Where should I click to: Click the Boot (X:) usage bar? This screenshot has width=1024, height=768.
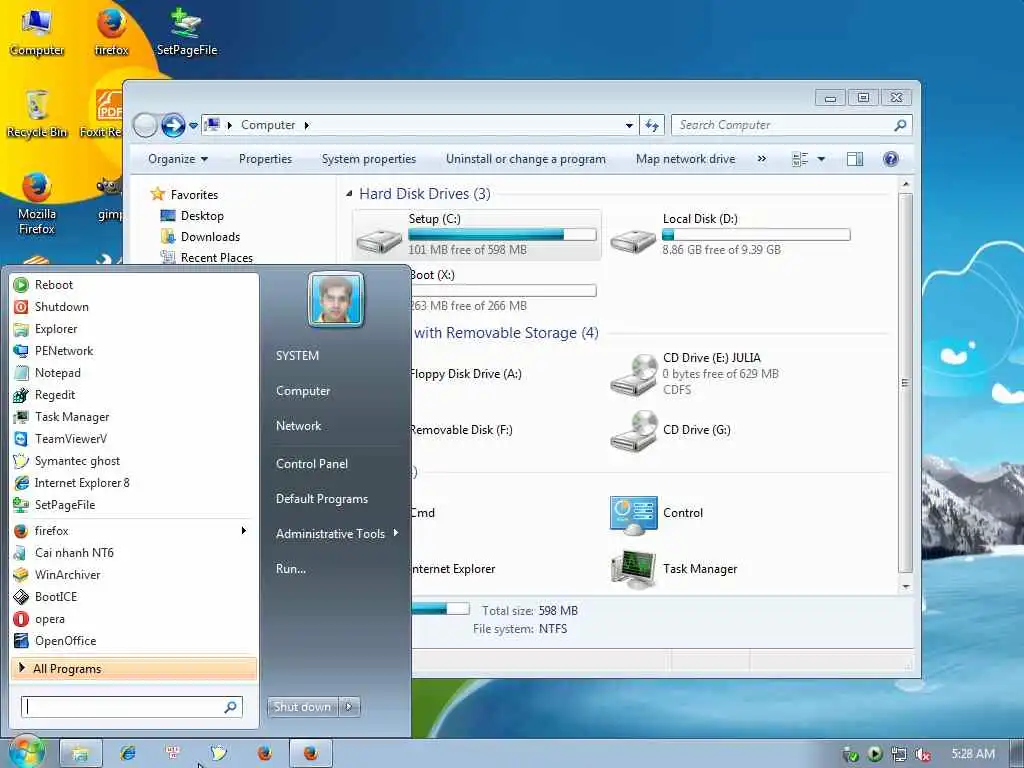pyautogui.click(x=503, y=291)
